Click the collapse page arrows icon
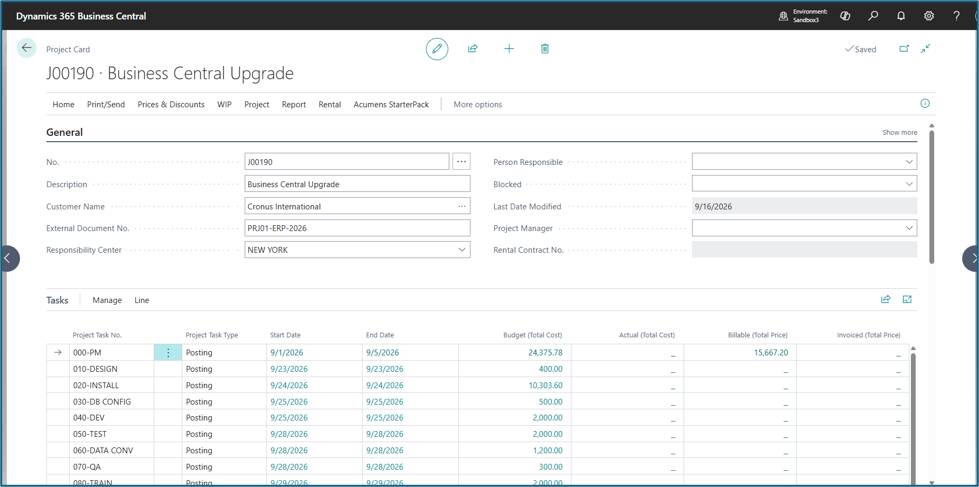 point(926,48)
